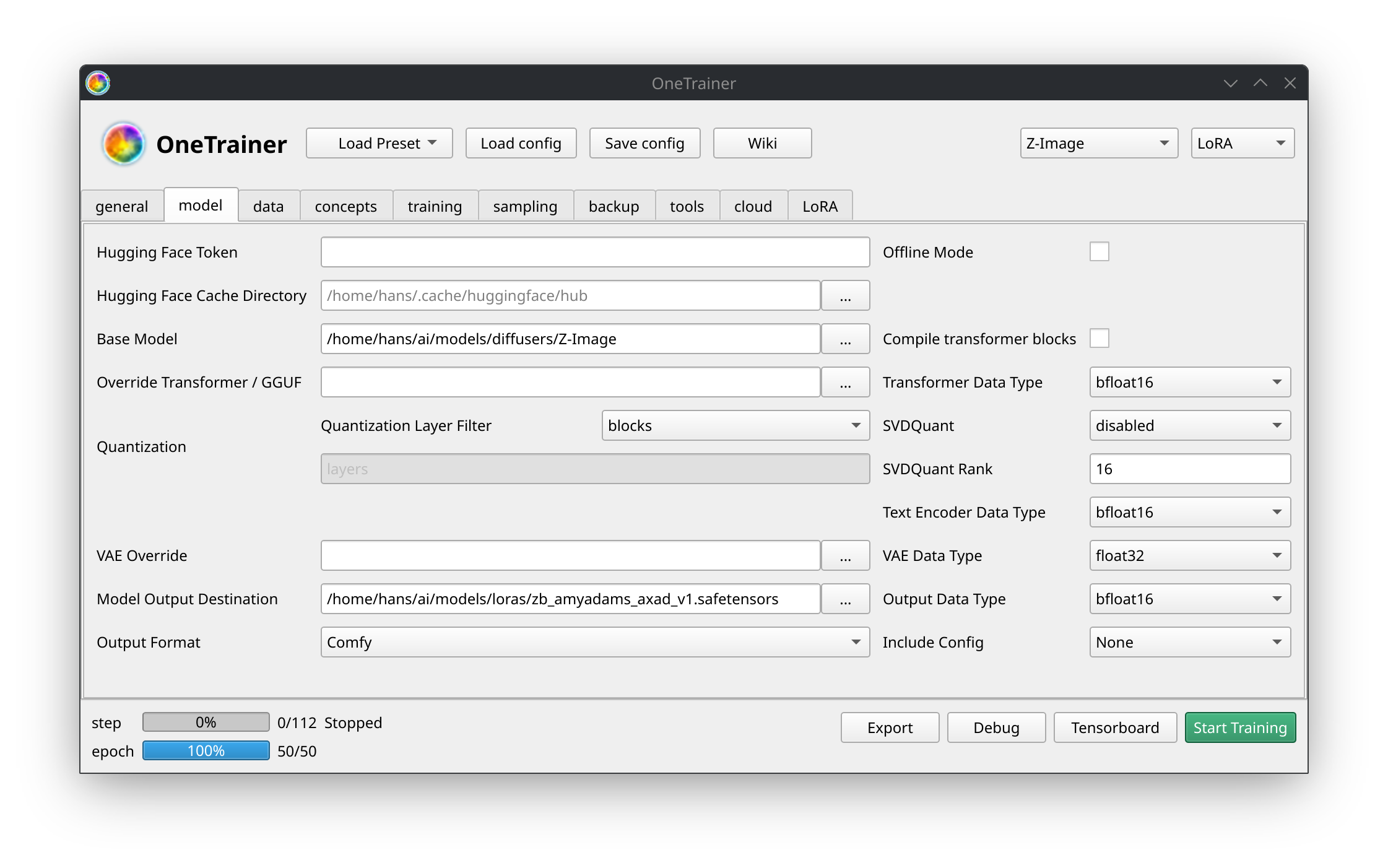Click the Export button

pyautogui.click(x=890, y=727)
